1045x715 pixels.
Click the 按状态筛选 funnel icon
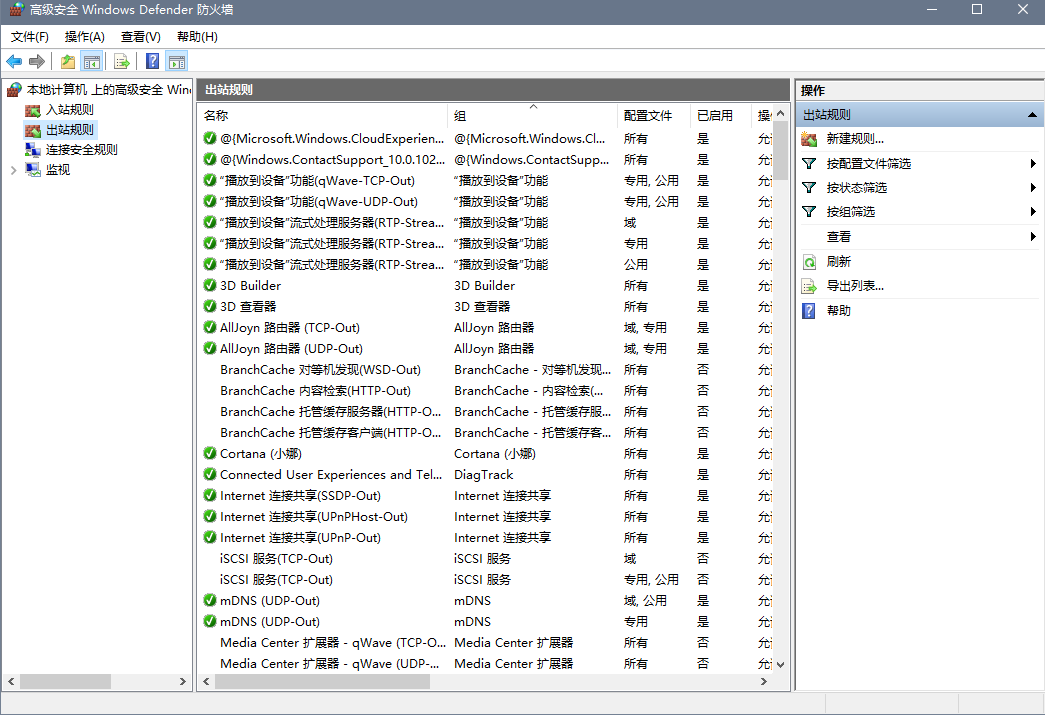click(809, 187)
